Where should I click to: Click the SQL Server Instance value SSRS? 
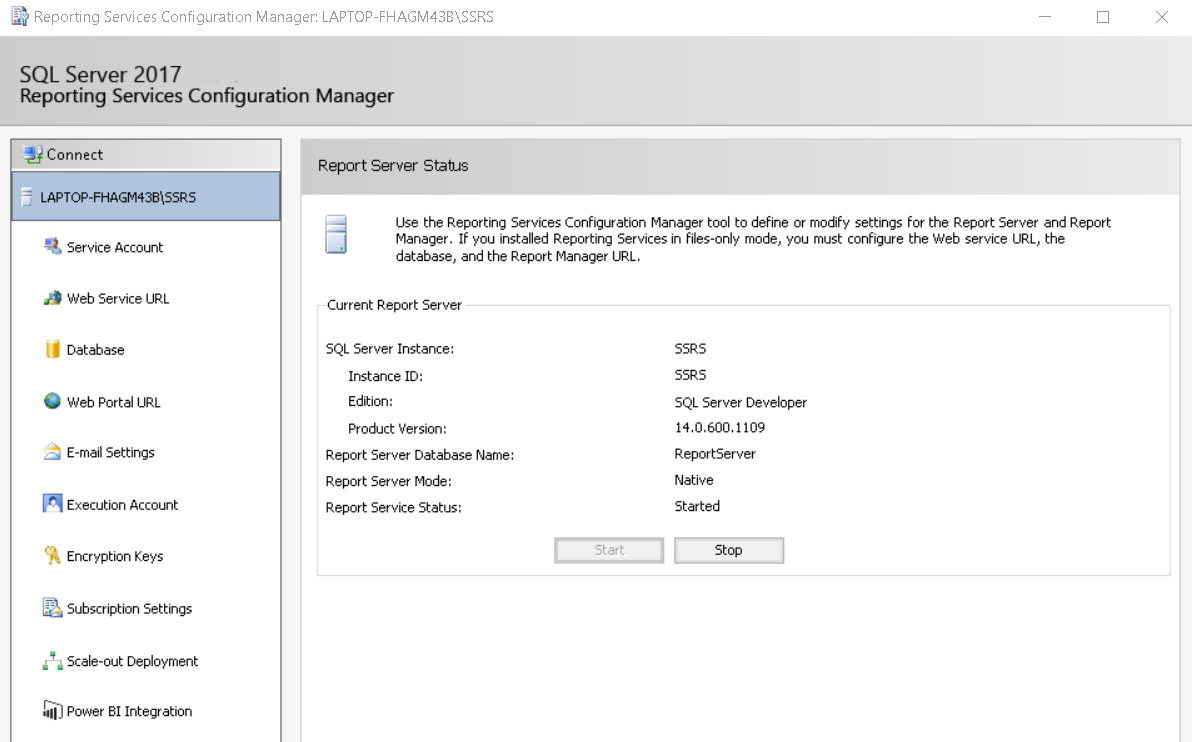tap(690, 348)
